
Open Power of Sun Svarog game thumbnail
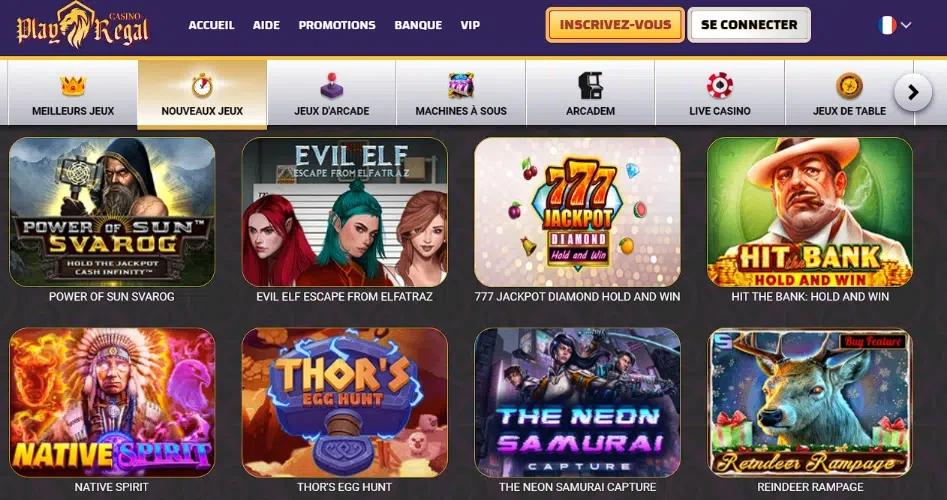(112, 212)
